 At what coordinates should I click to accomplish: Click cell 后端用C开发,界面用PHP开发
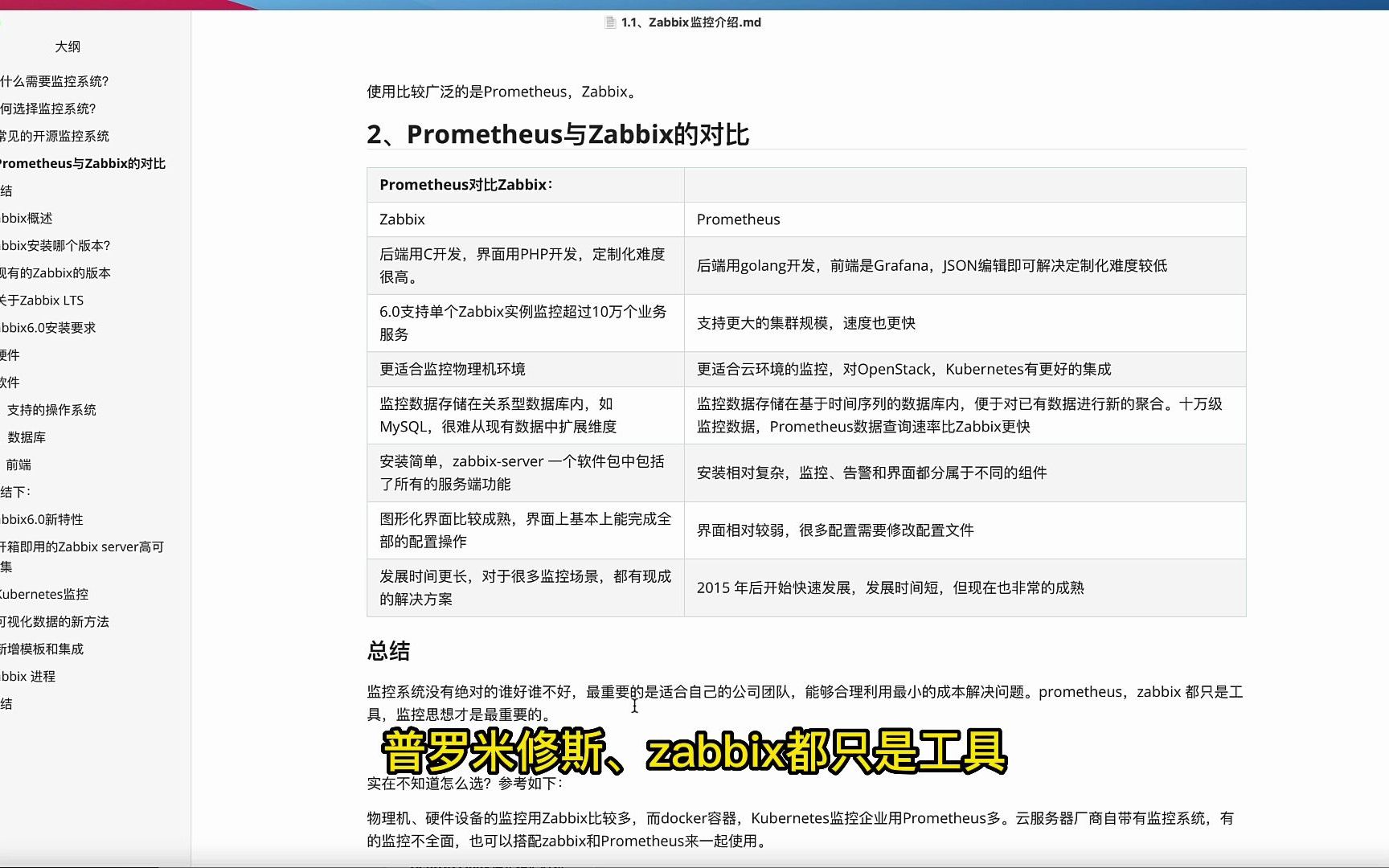click(525, 265)
